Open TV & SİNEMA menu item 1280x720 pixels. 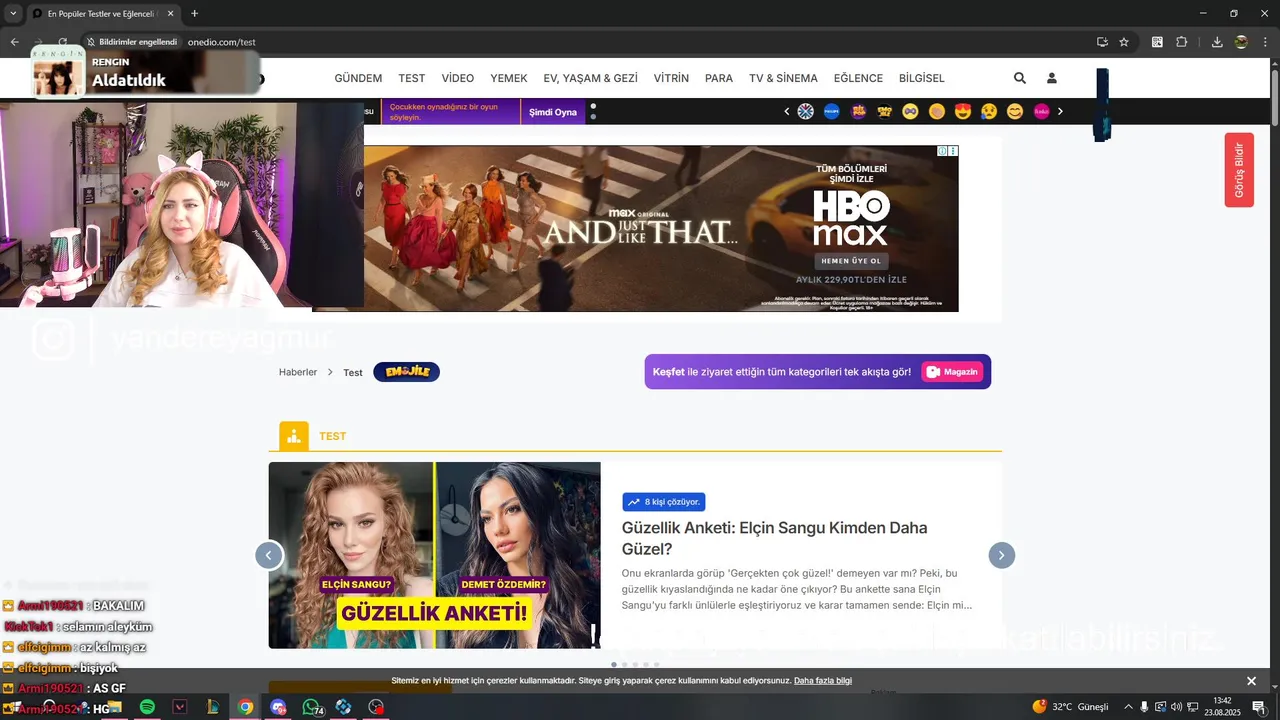pyautogui.click(x=784, y=78)
